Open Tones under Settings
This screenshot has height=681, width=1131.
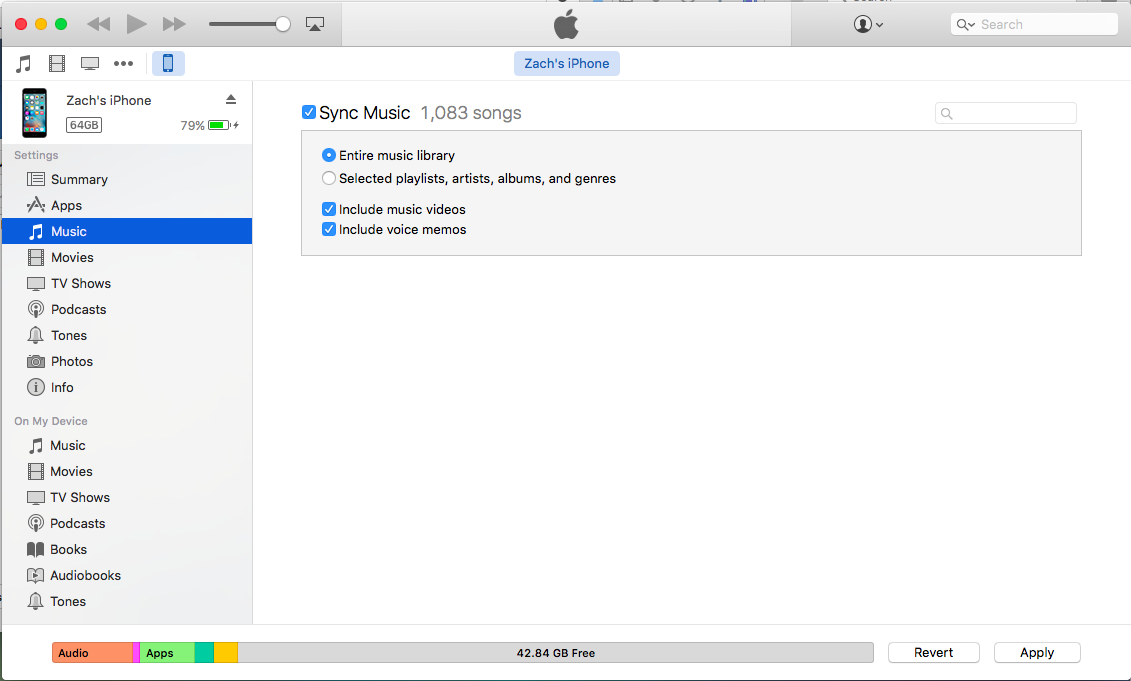127,335
